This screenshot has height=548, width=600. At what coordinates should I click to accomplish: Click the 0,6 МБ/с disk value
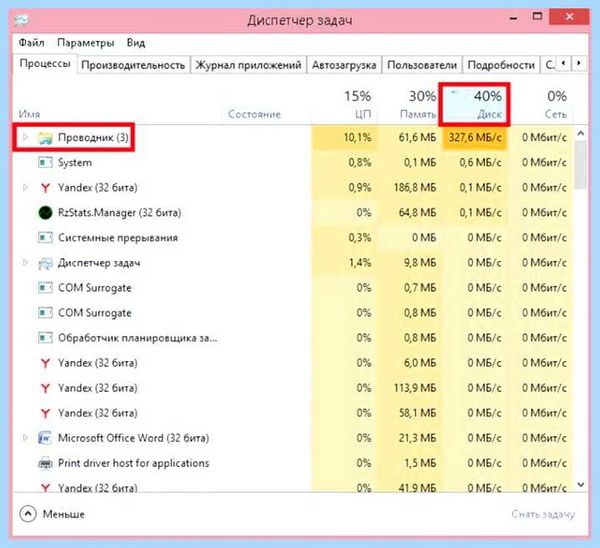pyautogui.click(x=480, y=163)
